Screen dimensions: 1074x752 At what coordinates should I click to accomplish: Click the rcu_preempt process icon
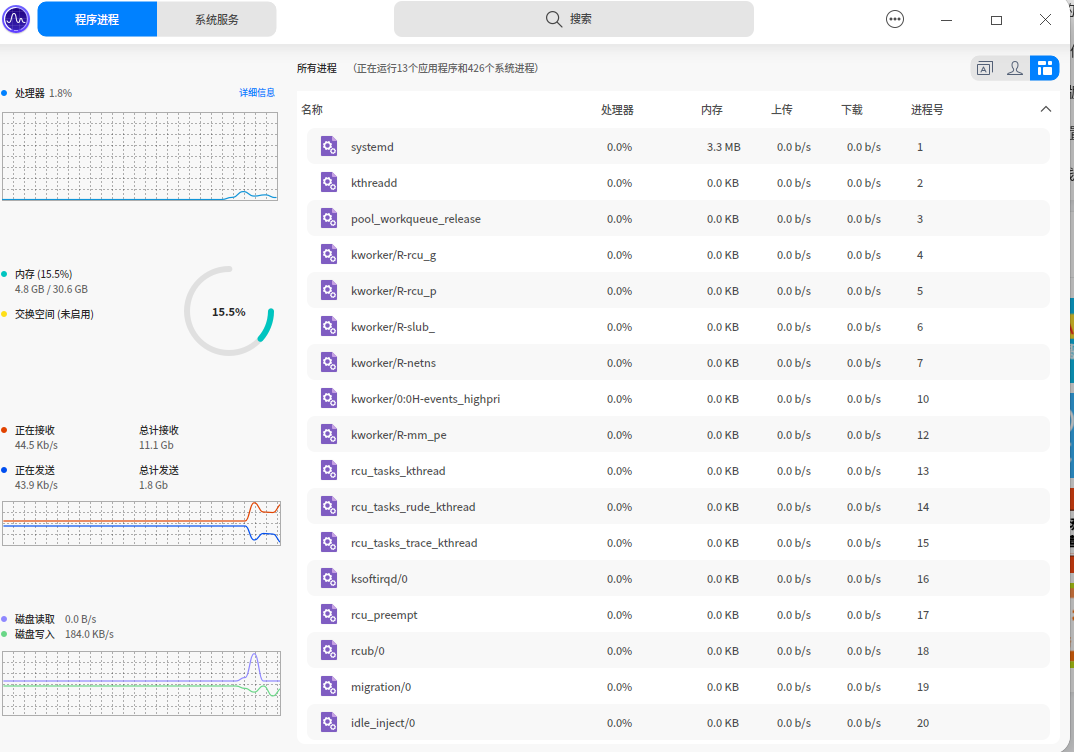coord(329,614)
